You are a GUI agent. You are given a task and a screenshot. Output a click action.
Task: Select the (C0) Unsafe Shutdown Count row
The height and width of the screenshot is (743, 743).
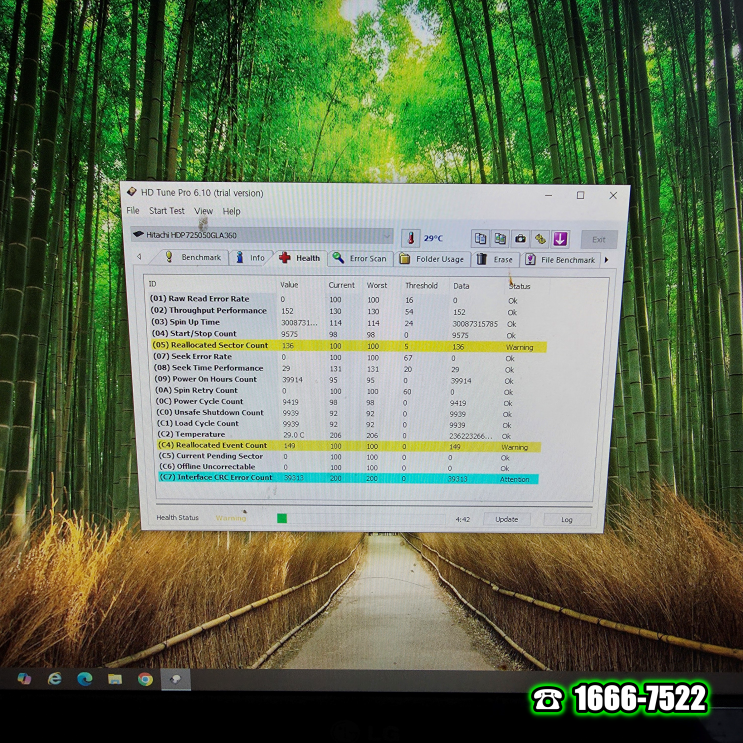348,413
